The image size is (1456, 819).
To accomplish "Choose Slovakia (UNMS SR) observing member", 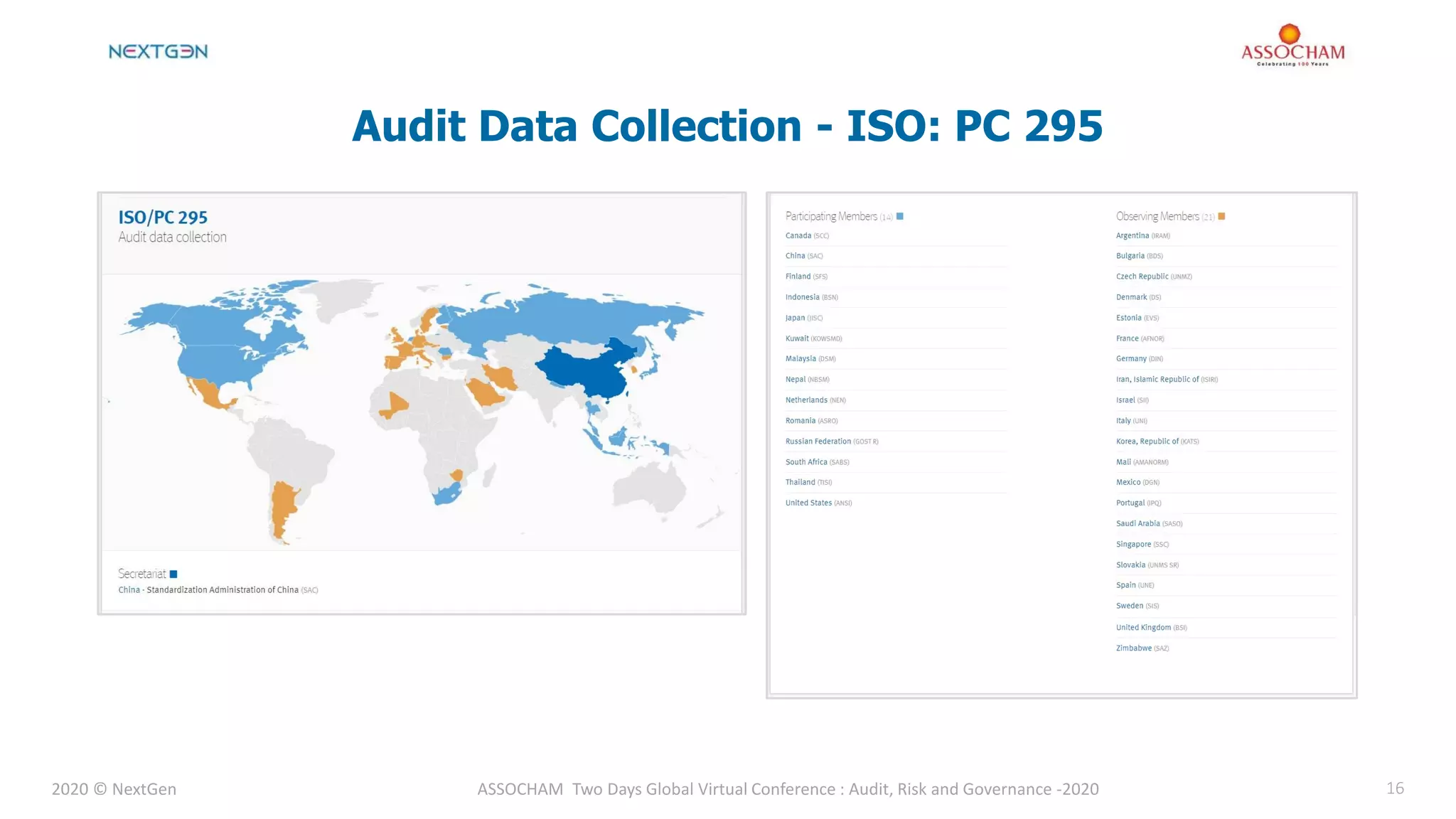I will 1147,564.
